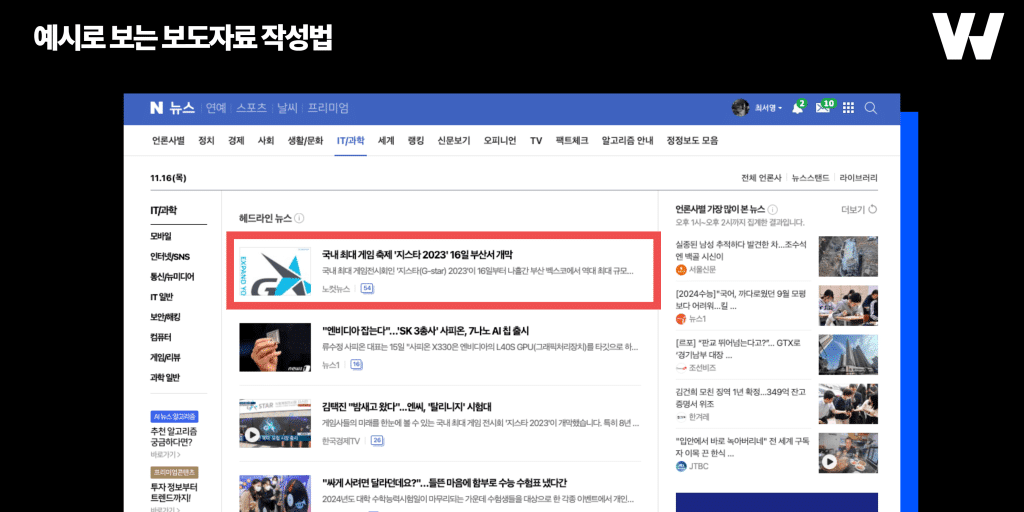Open the 언론사별 tab
The image size is (1024, 512).
click(168, 140)
